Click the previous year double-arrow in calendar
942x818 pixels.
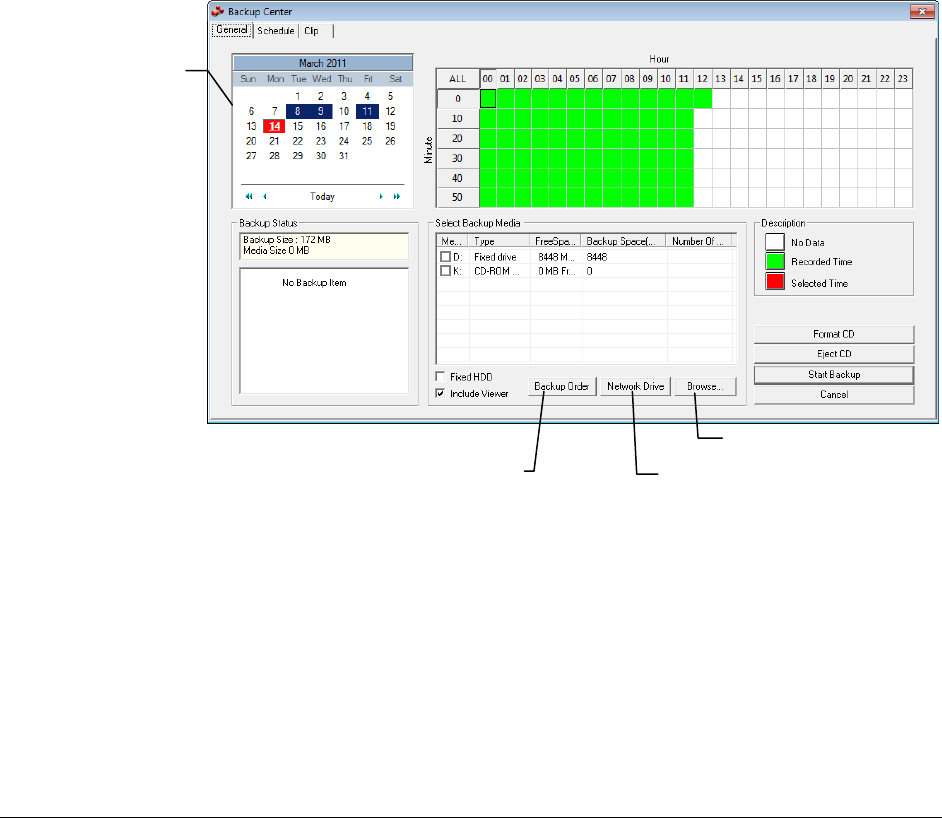click(248, 197)
